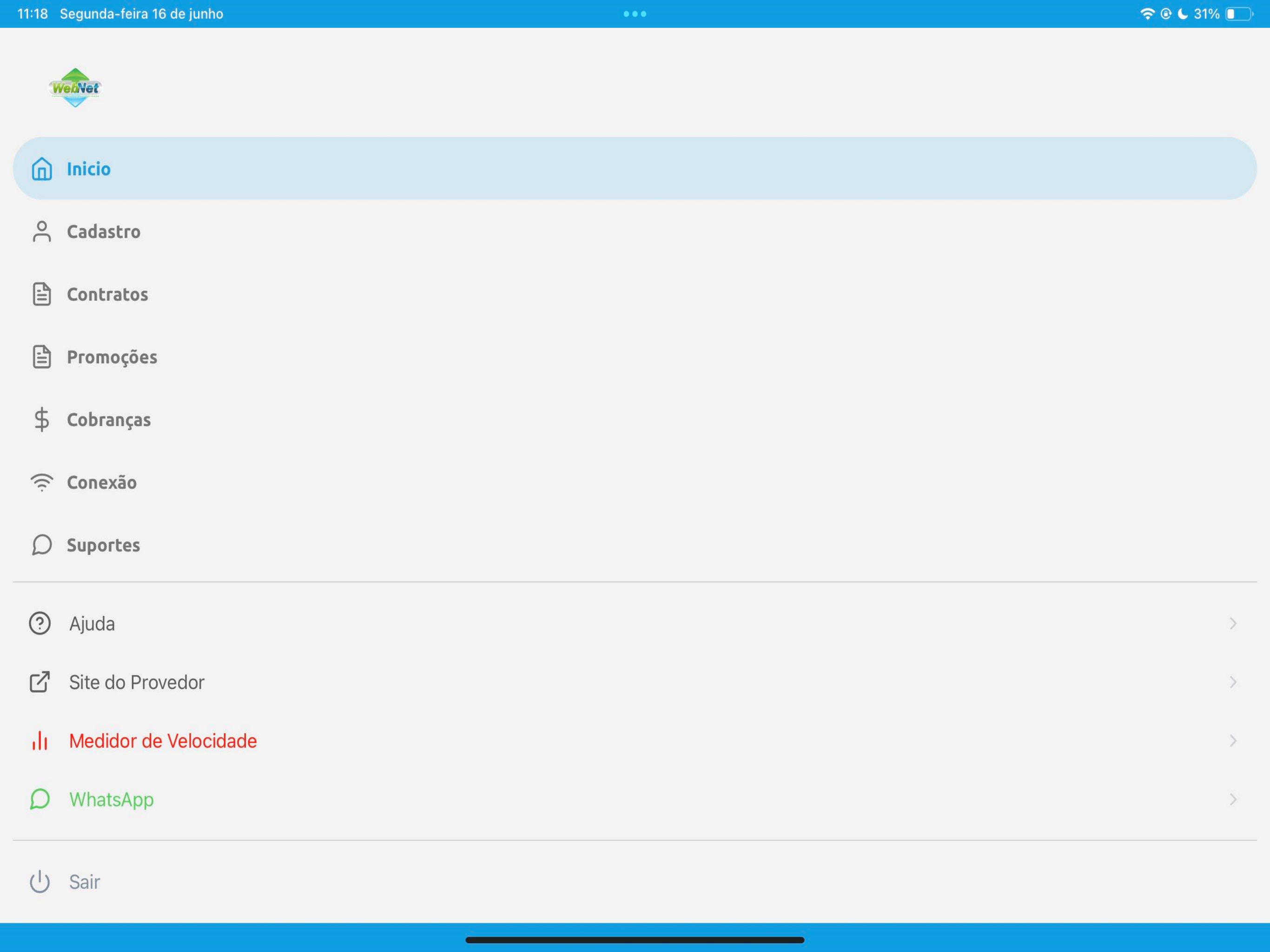The image size is (1270, 952).
Task: Log out with Sair
Action: pyautogui.click(x=635, y=881)
